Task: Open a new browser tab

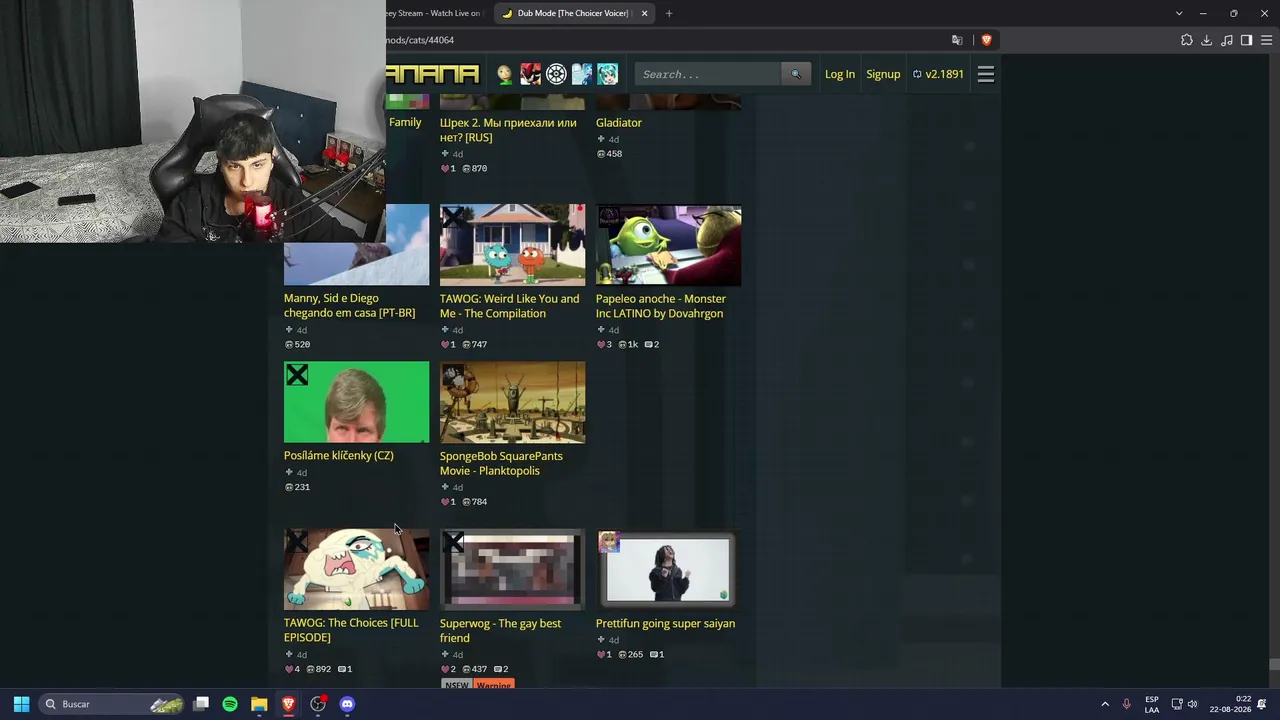Action: [669, 13]
